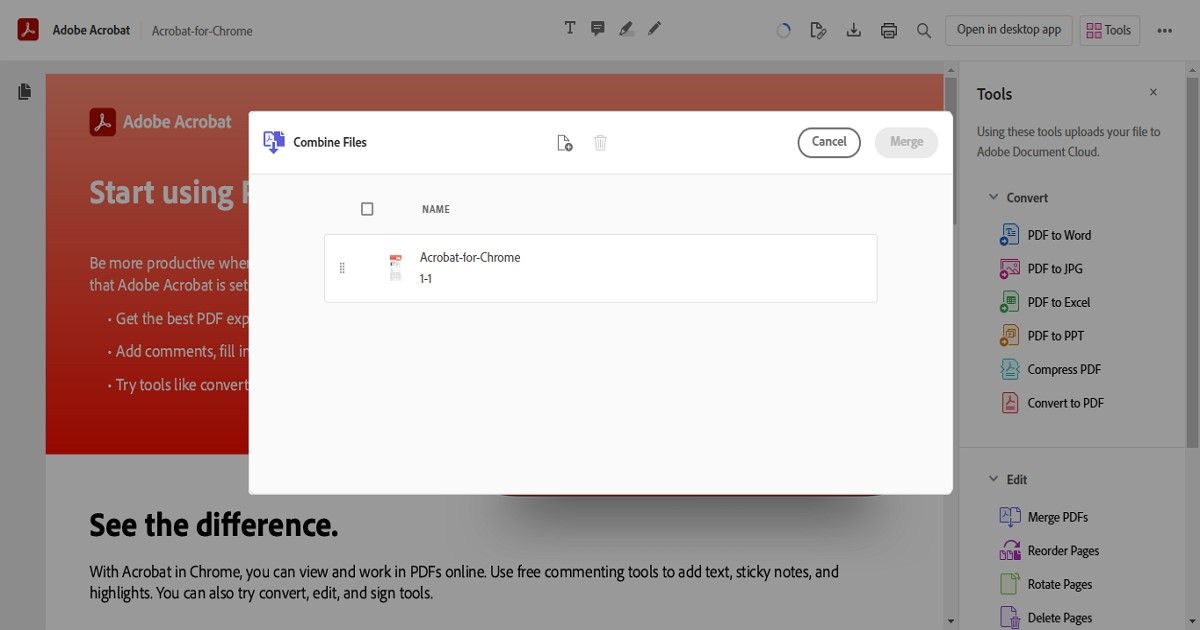Open the PDF to Word tool
1200x630 pixels.
click(x=1046, y=235)
